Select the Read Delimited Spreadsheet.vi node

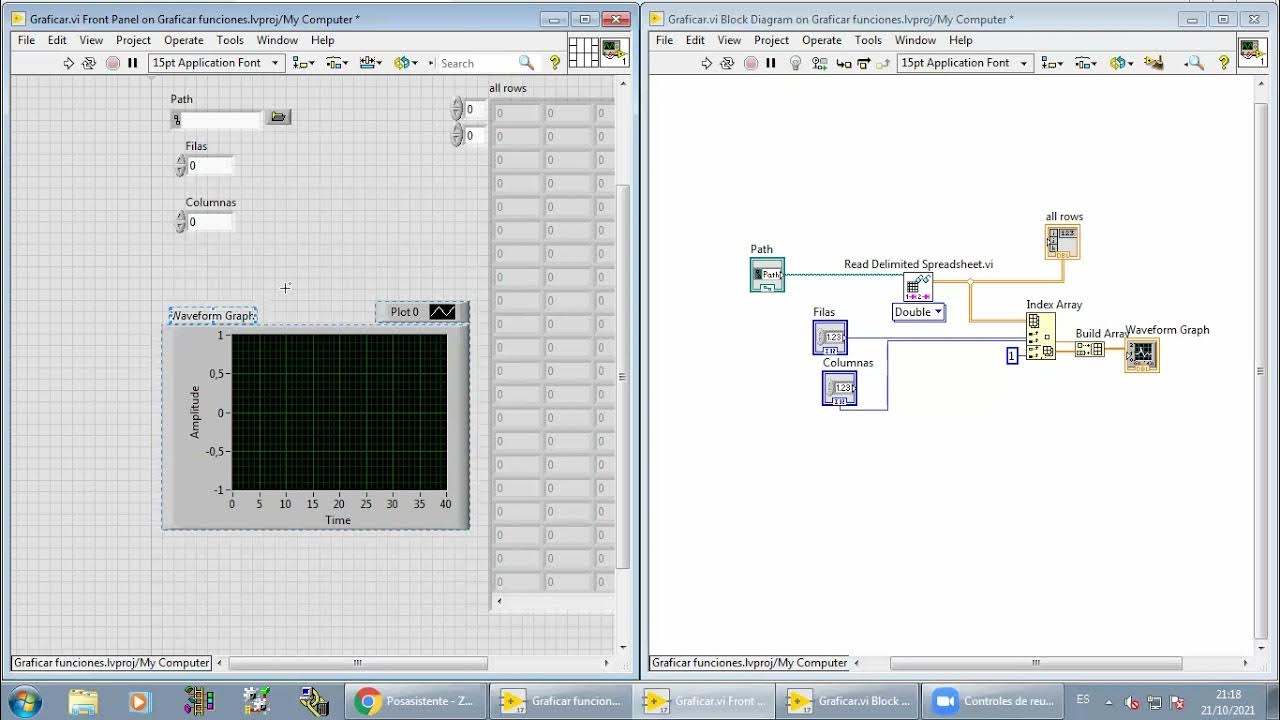pyautogui.click(x=918, y=287)
